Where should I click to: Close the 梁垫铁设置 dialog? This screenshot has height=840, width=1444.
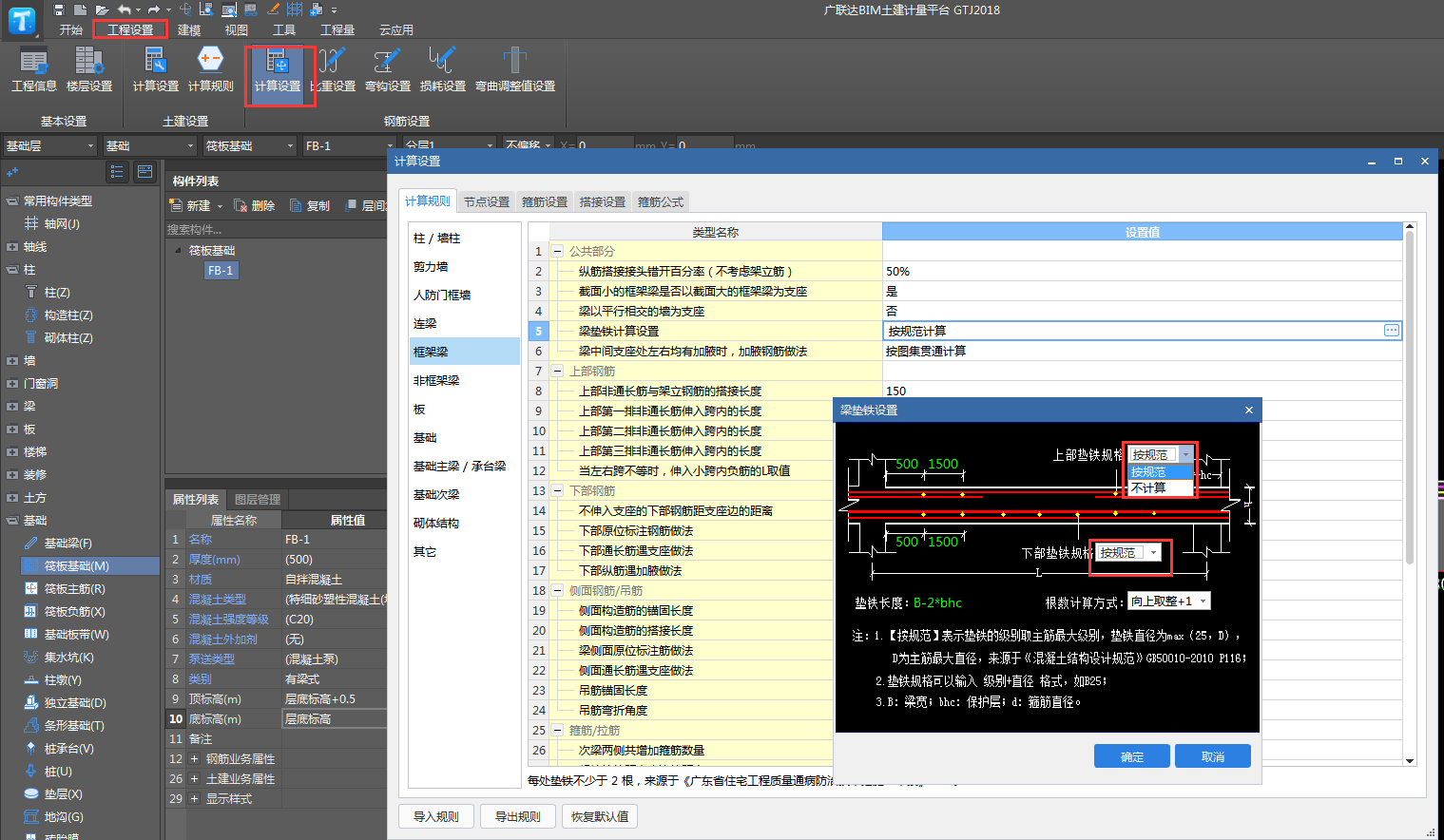1249,410
